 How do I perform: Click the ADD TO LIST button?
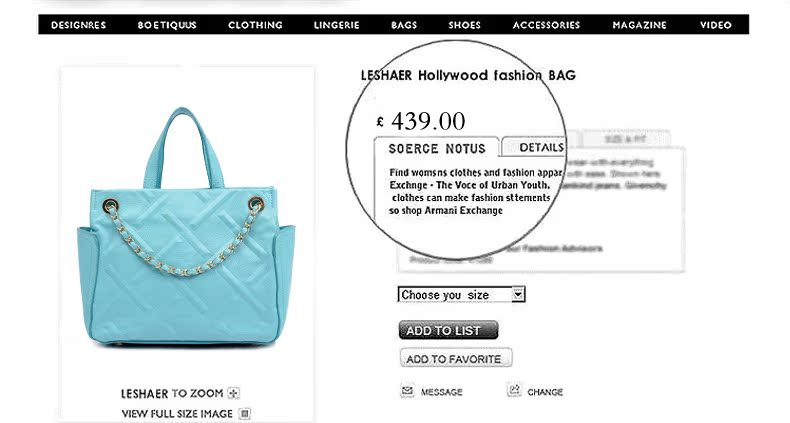[448, 330]
